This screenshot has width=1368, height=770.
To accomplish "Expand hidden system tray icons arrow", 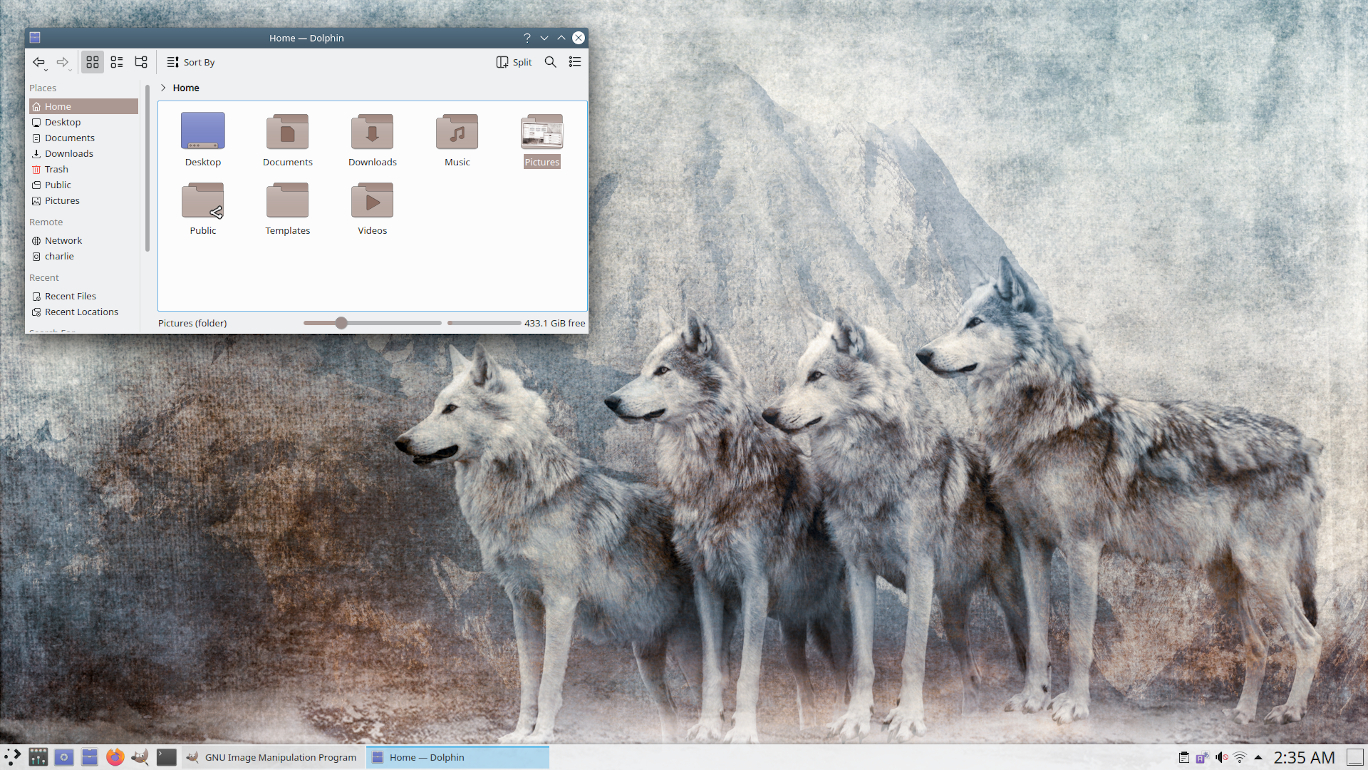I will (1258, 757).
